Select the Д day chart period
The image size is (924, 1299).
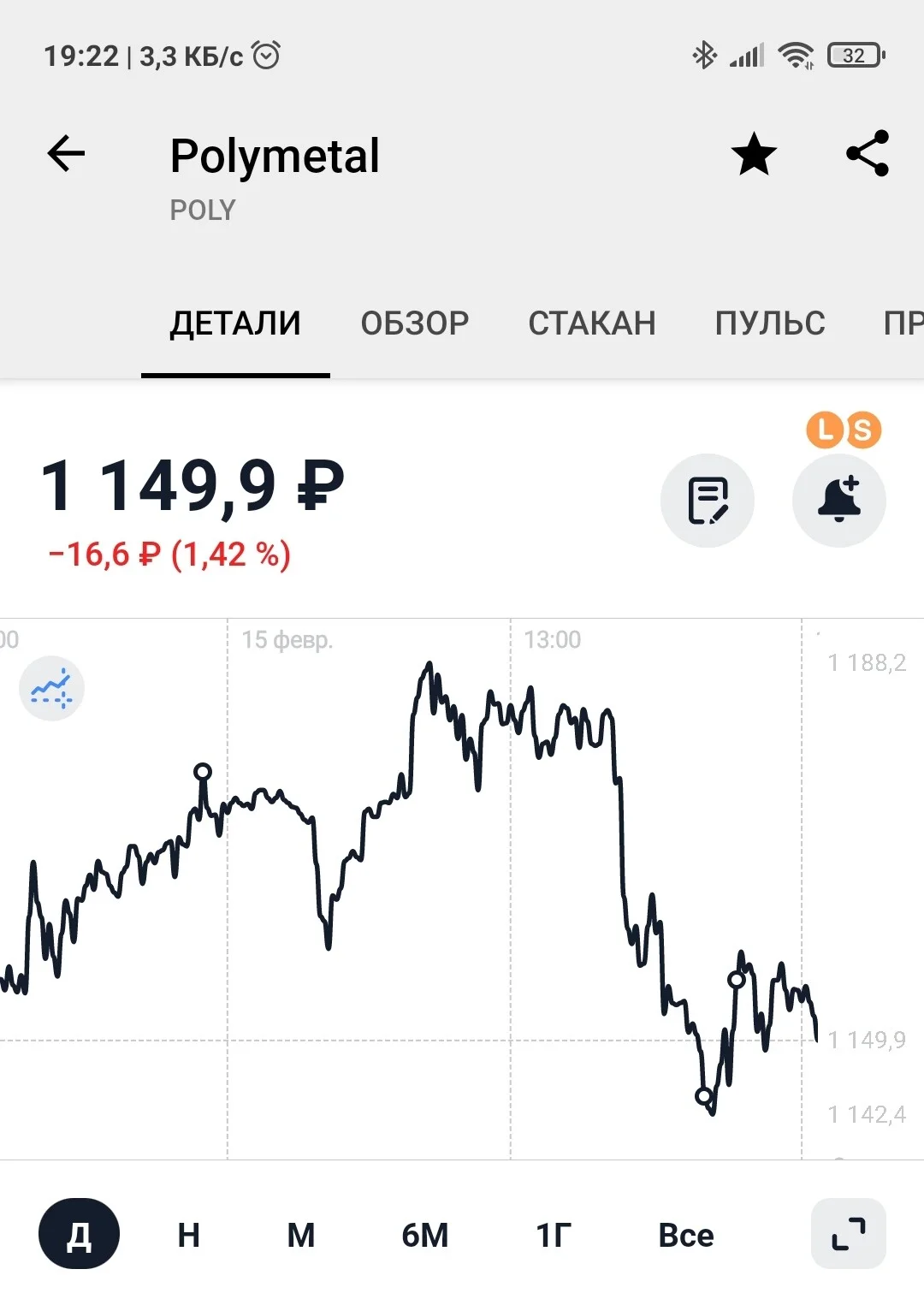79,1234
